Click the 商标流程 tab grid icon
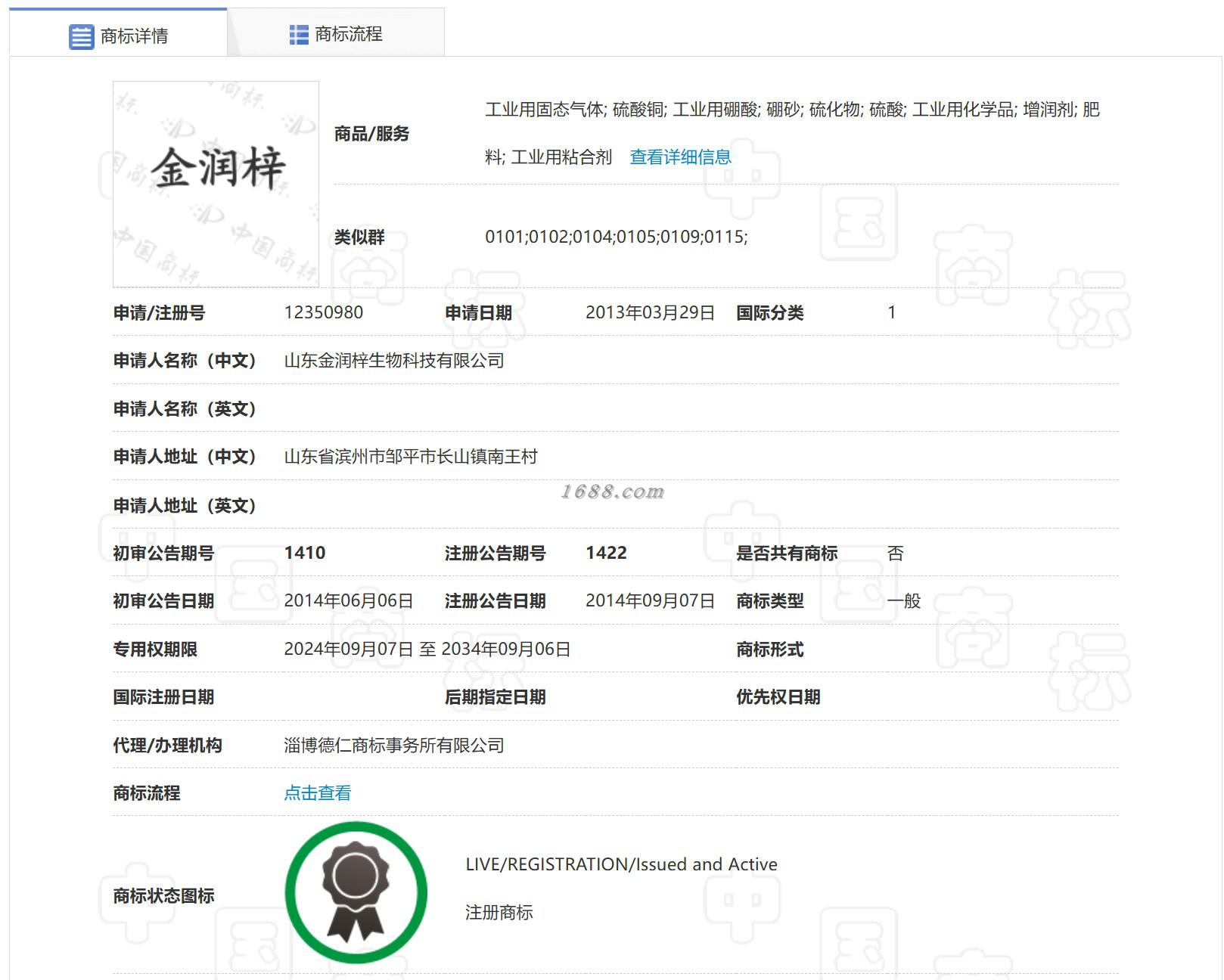Viewport: 1224px width, 980px height. (x=299, y=35)
